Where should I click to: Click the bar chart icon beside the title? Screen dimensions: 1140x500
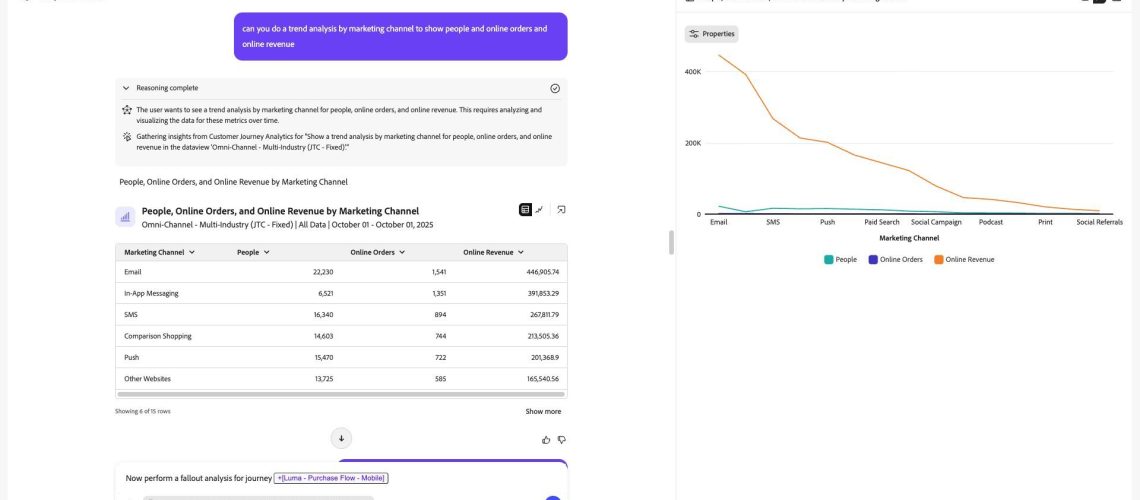pos(125,217)
